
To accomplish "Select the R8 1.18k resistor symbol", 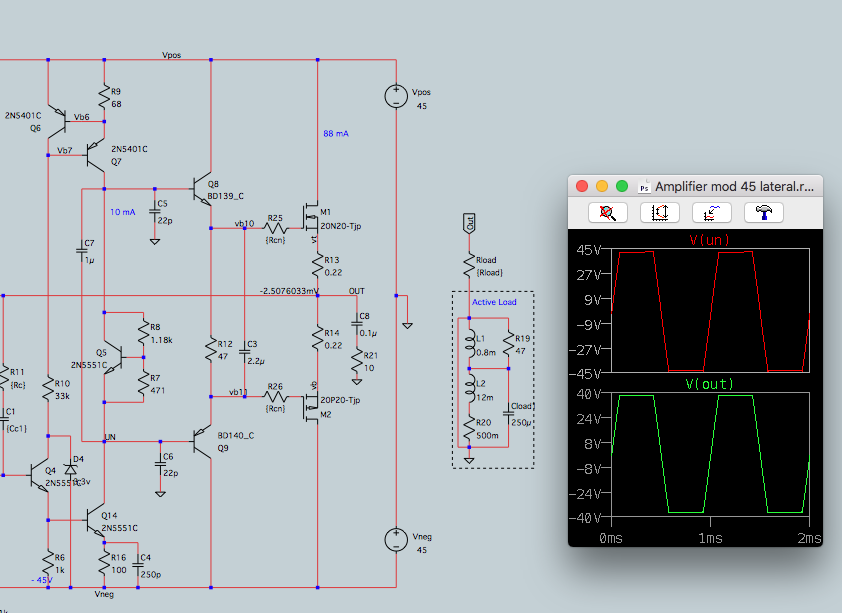I will 143,333.
